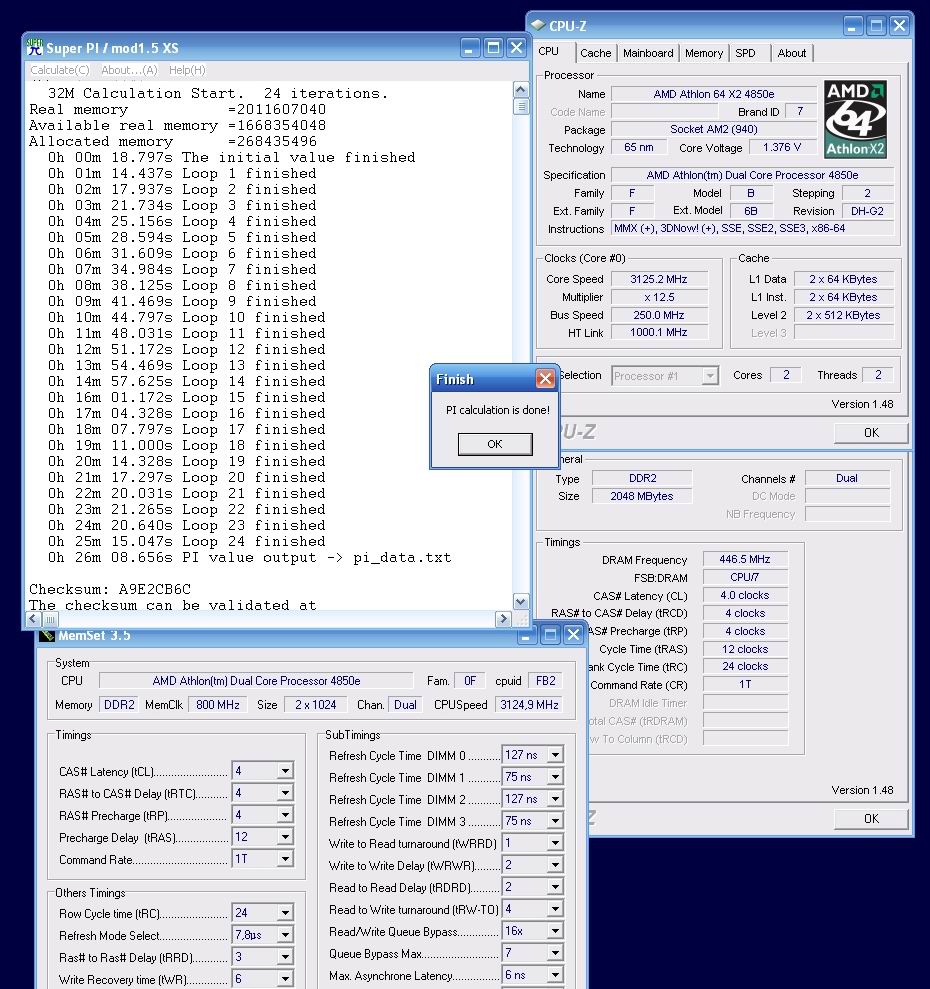The height and width of the screenshot is (989, 930).
Task: Minimize the Super PI window
Action: pos(470,47)
